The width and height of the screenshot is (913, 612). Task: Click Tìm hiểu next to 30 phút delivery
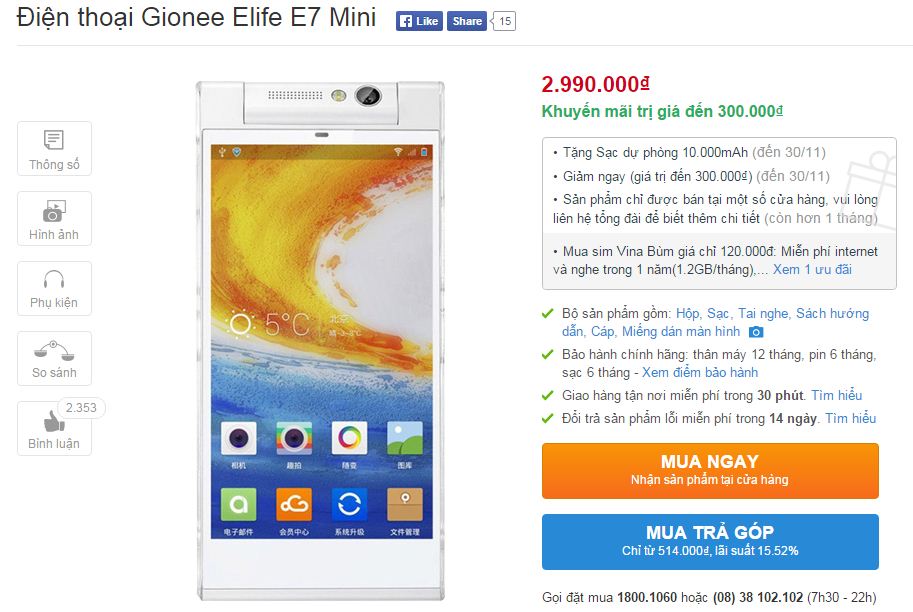pos(837,395)
